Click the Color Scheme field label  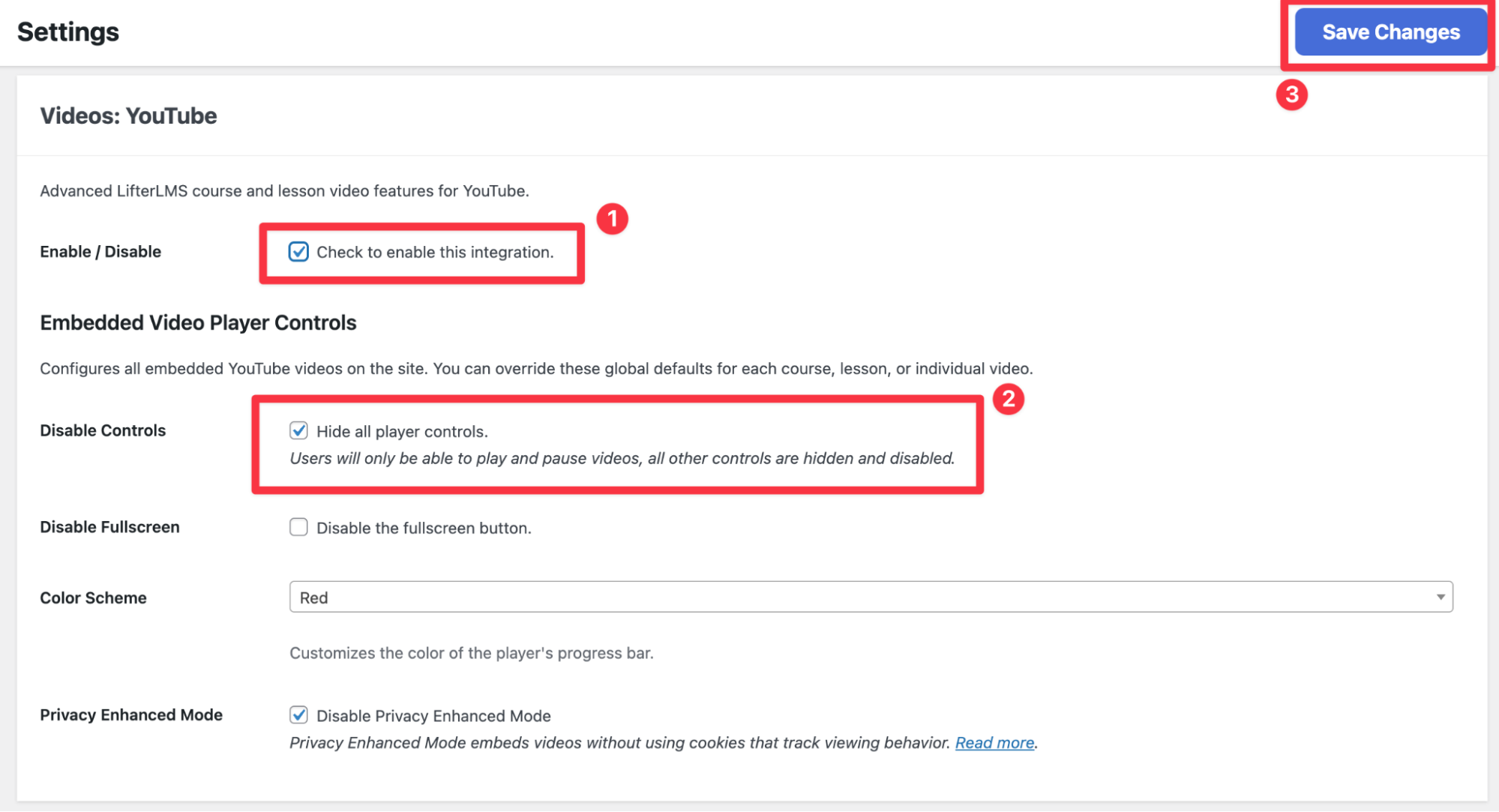[x=93, y=598]
